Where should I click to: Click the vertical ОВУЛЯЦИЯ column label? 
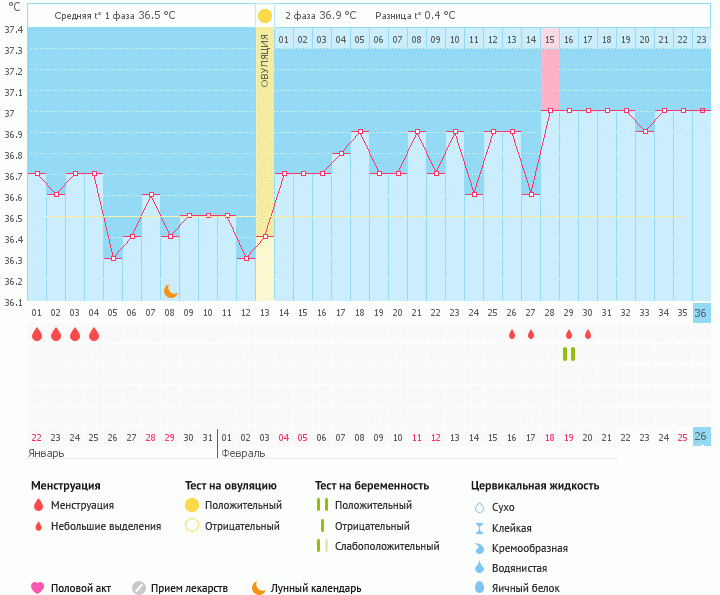pos(265,60)
